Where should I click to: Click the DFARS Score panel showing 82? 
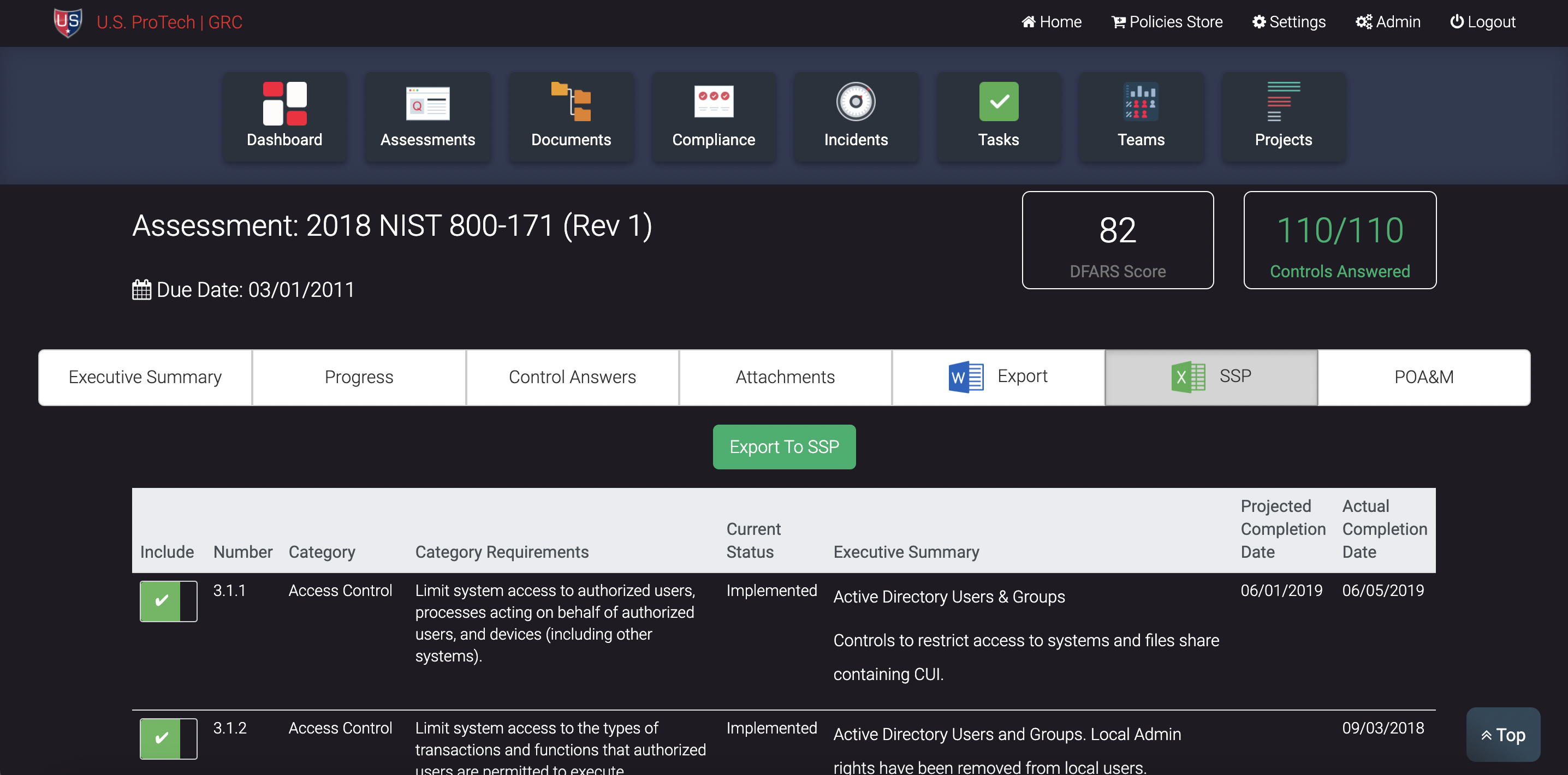click(x=1118, y=240)
